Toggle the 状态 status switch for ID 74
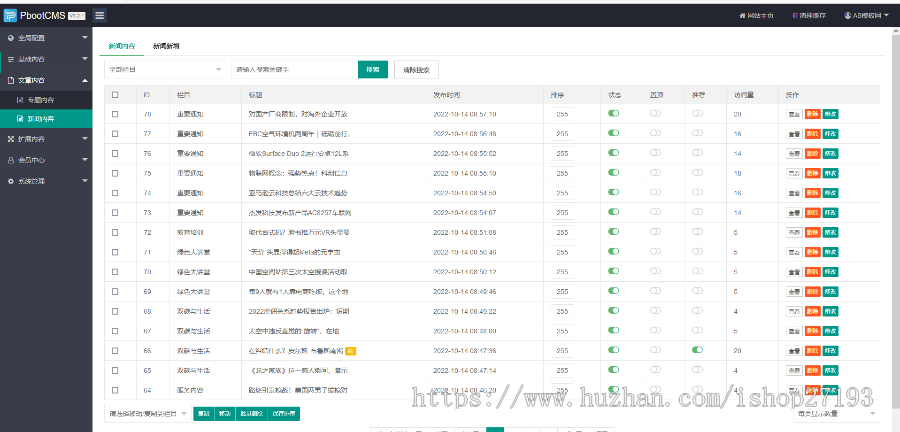The height and width of the screenshot is (432, 900). tap(614, 192)
